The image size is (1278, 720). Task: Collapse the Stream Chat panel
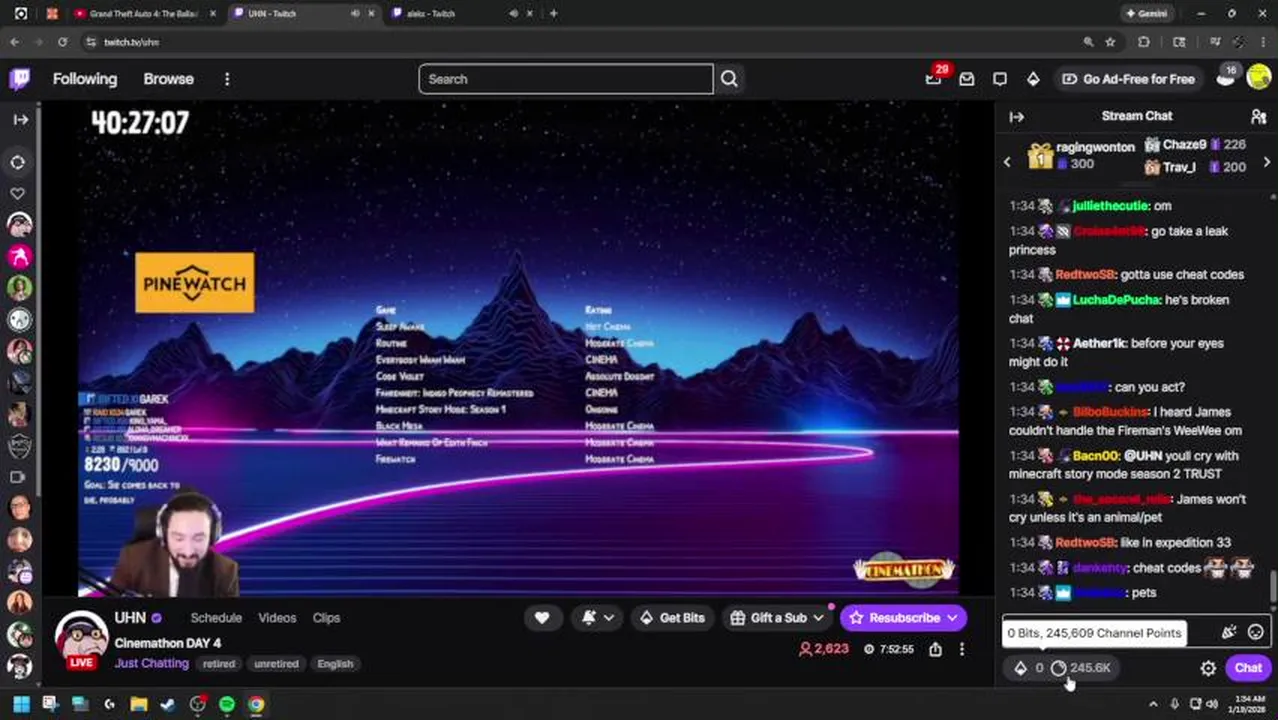1017,117
